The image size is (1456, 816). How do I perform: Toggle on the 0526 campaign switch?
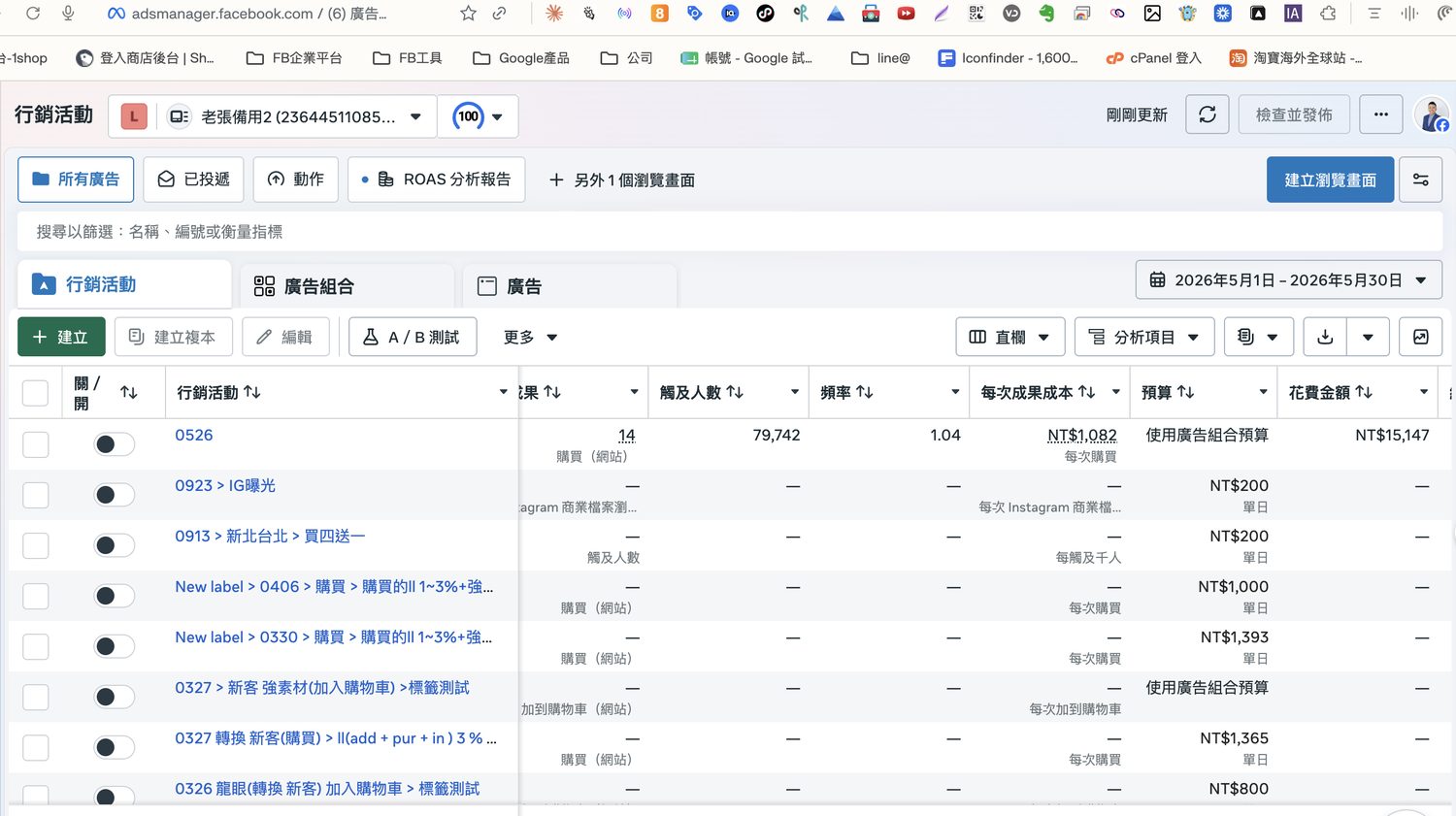[x=114, y=444]
